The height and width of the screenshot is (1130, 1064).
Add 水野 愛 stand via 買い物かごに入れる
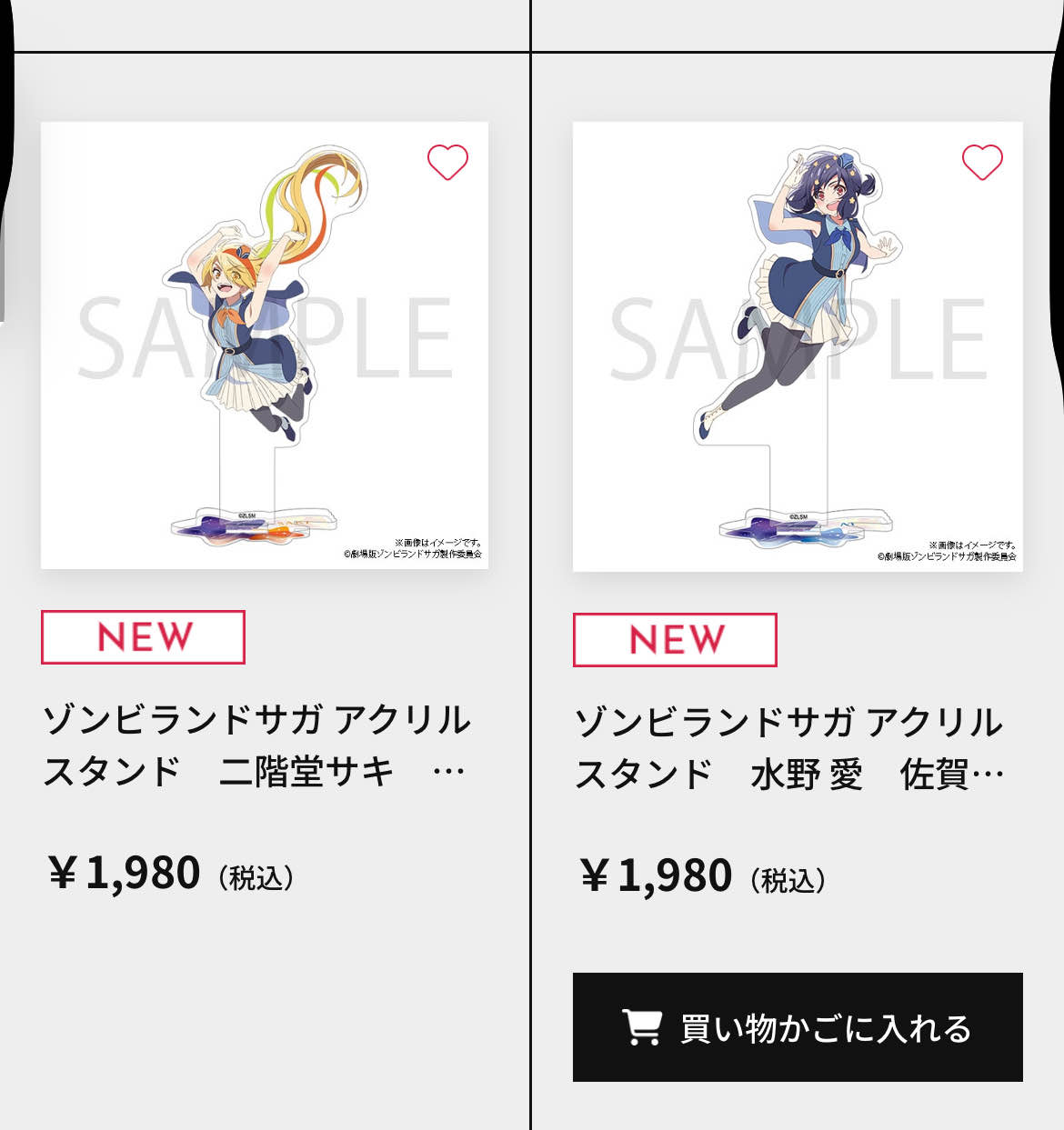(798, 1027)
